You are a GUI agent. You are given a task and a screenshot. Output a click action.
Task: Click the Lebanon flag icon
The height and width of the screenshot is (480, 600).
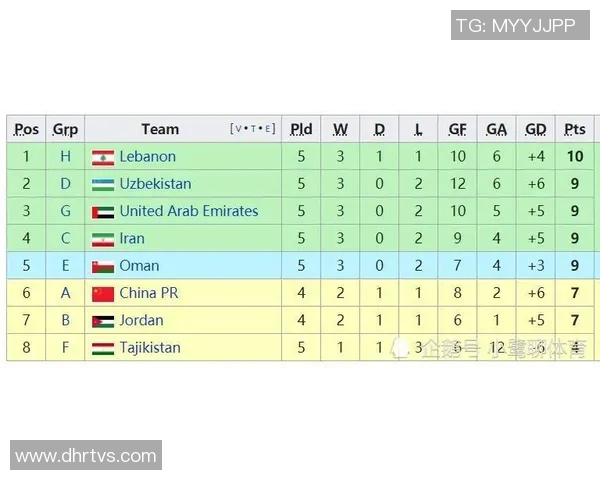pos(102,157)
